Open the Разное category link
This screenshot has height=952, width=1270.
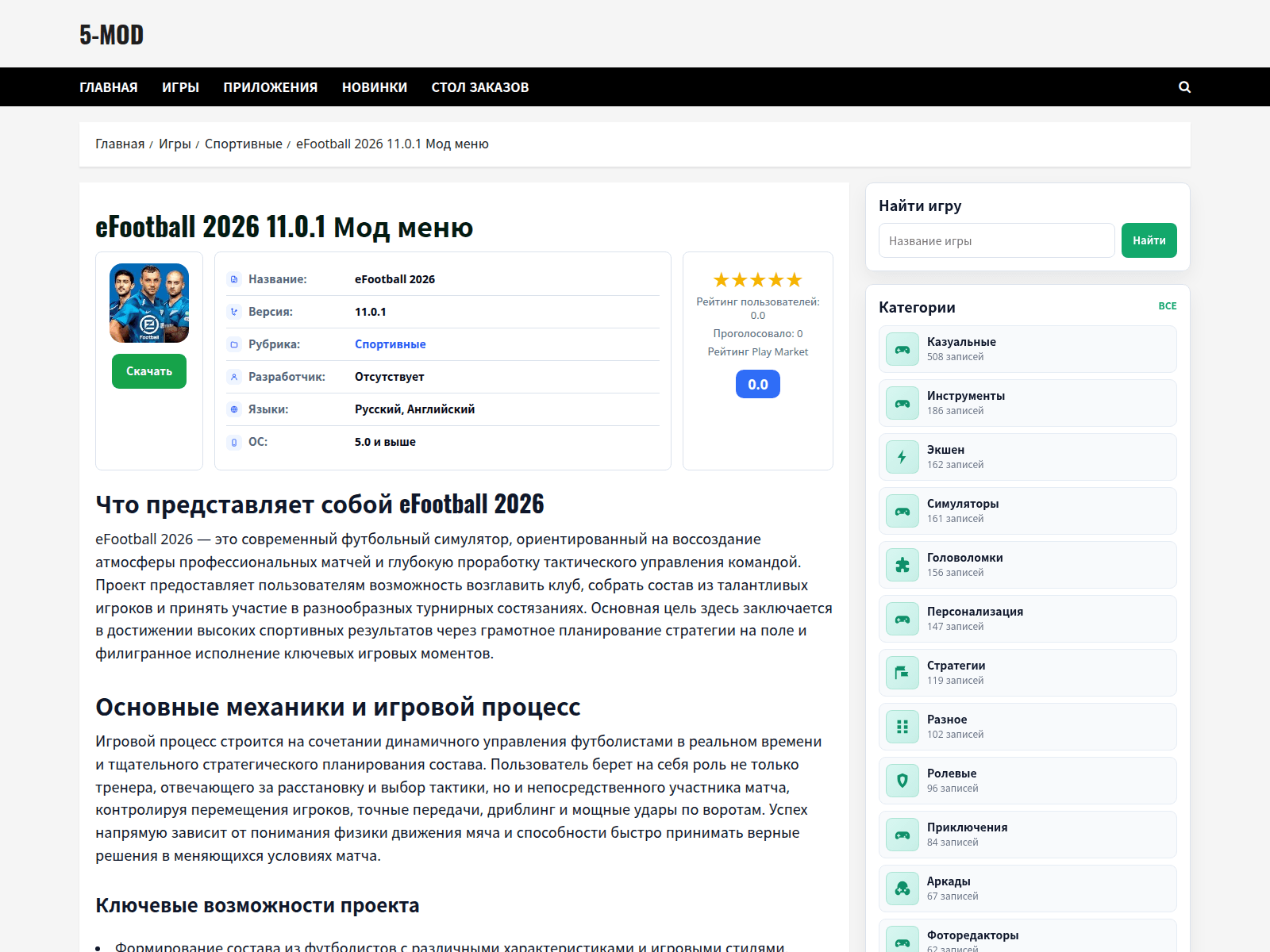point(1028,727)
